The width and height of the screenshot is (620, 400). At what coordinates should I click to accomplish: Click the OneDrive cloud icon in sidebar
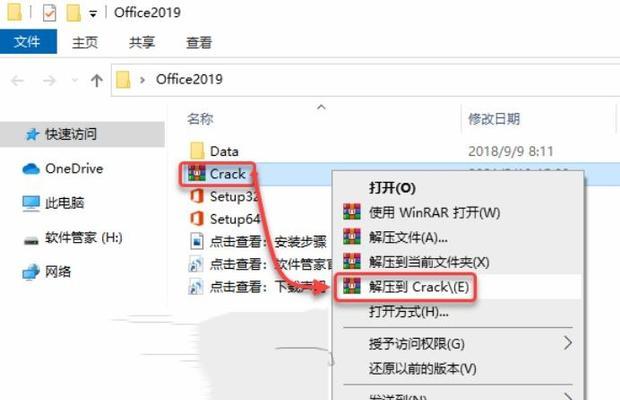(x=31, y=169)
